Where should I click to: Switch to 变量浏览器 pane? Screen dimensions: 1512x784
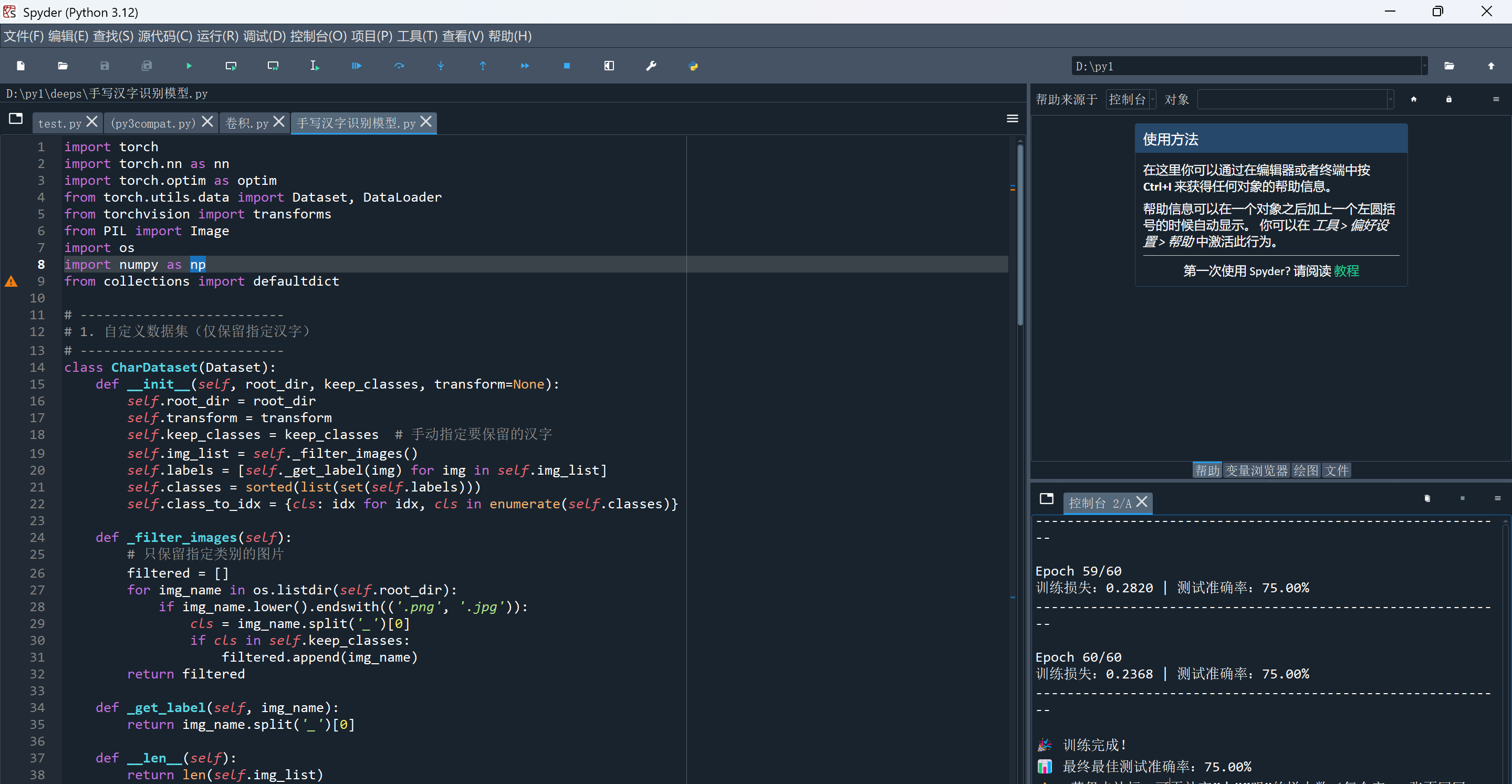click(1256, 471)
